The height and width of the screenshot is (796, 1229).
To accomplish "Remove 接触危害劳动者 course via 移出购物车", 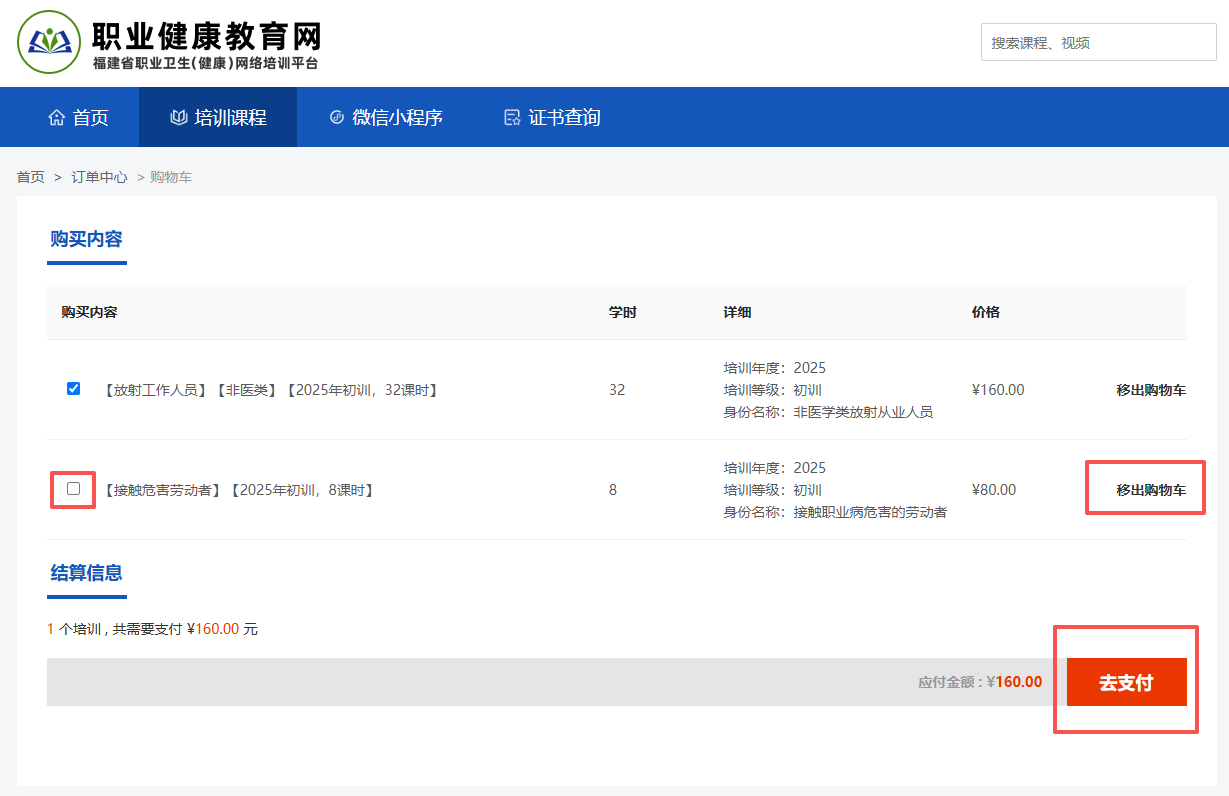I will [x=1151, y=490].
